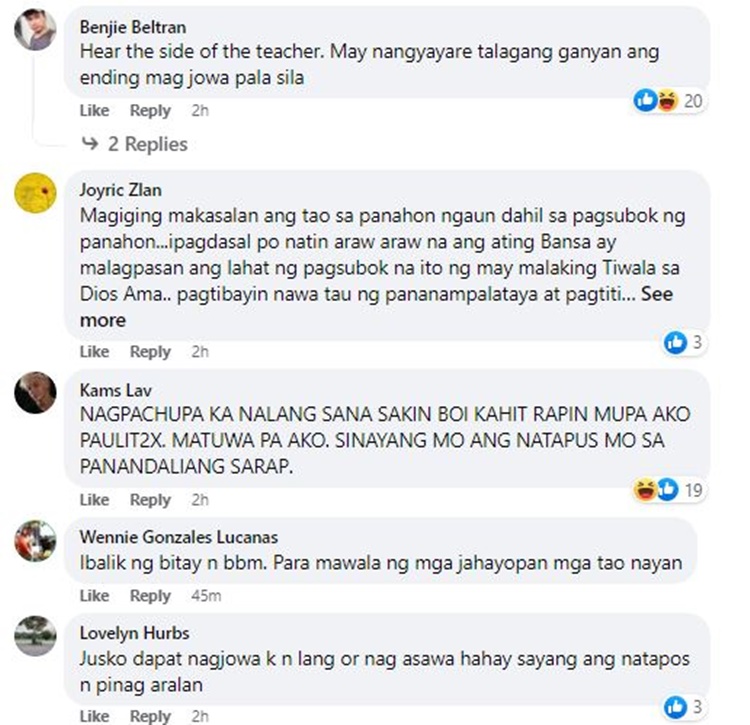750x725 pixels.
Task: Open the 45m timestamp link
Action: (x=206, y=596)
